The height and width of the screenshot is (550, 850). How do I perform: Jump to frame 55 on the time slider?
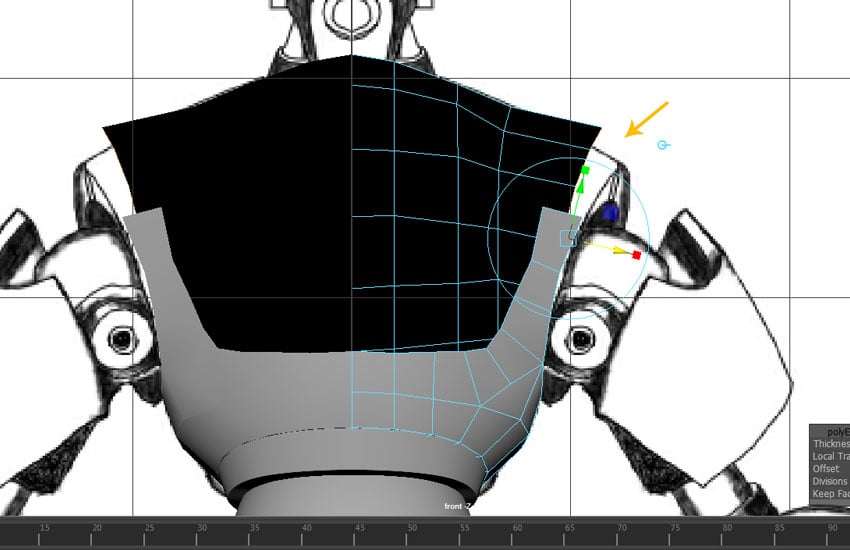pos(465,527)
